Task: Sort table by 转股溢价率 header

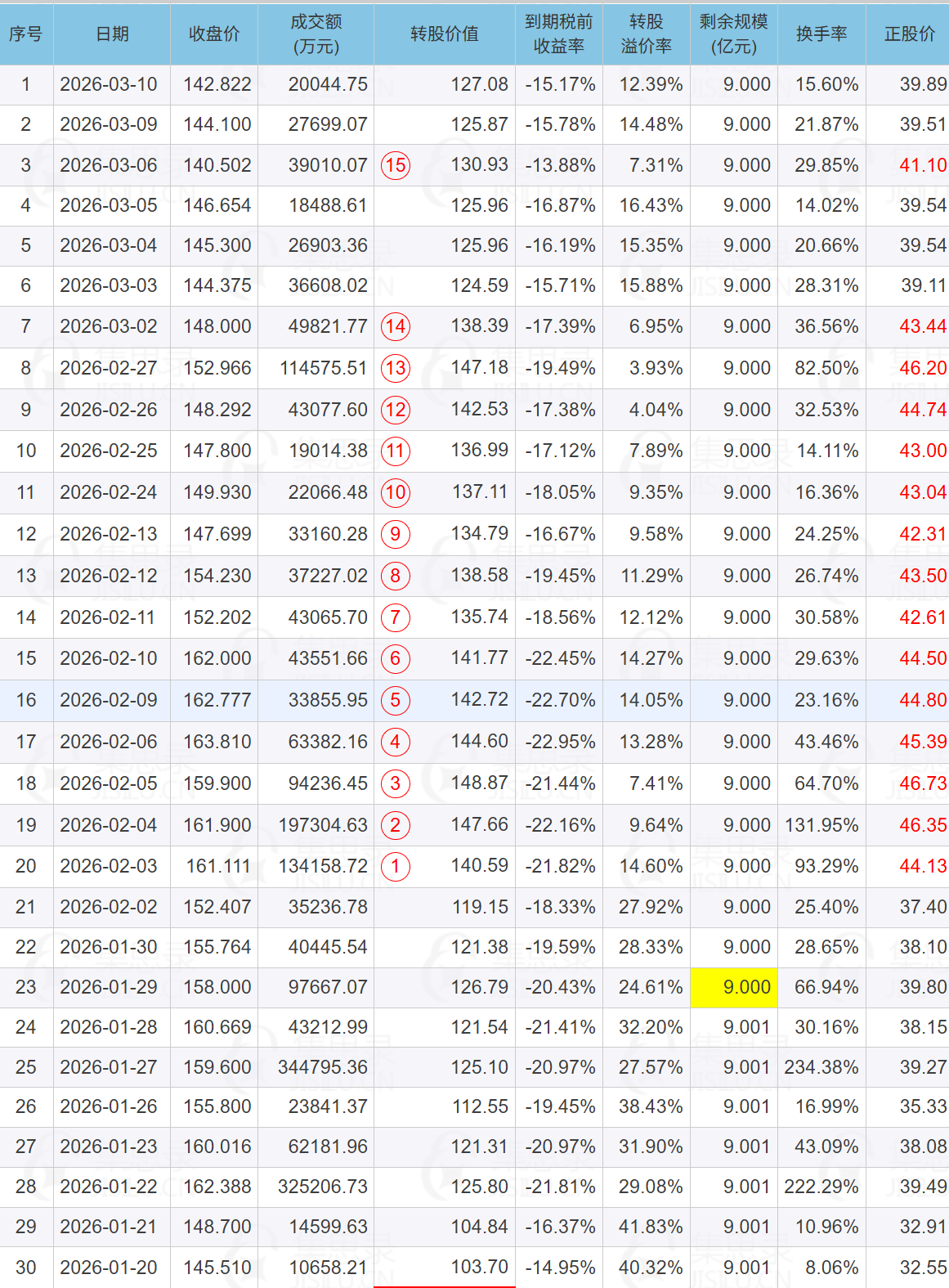Action: pos(646,34)
